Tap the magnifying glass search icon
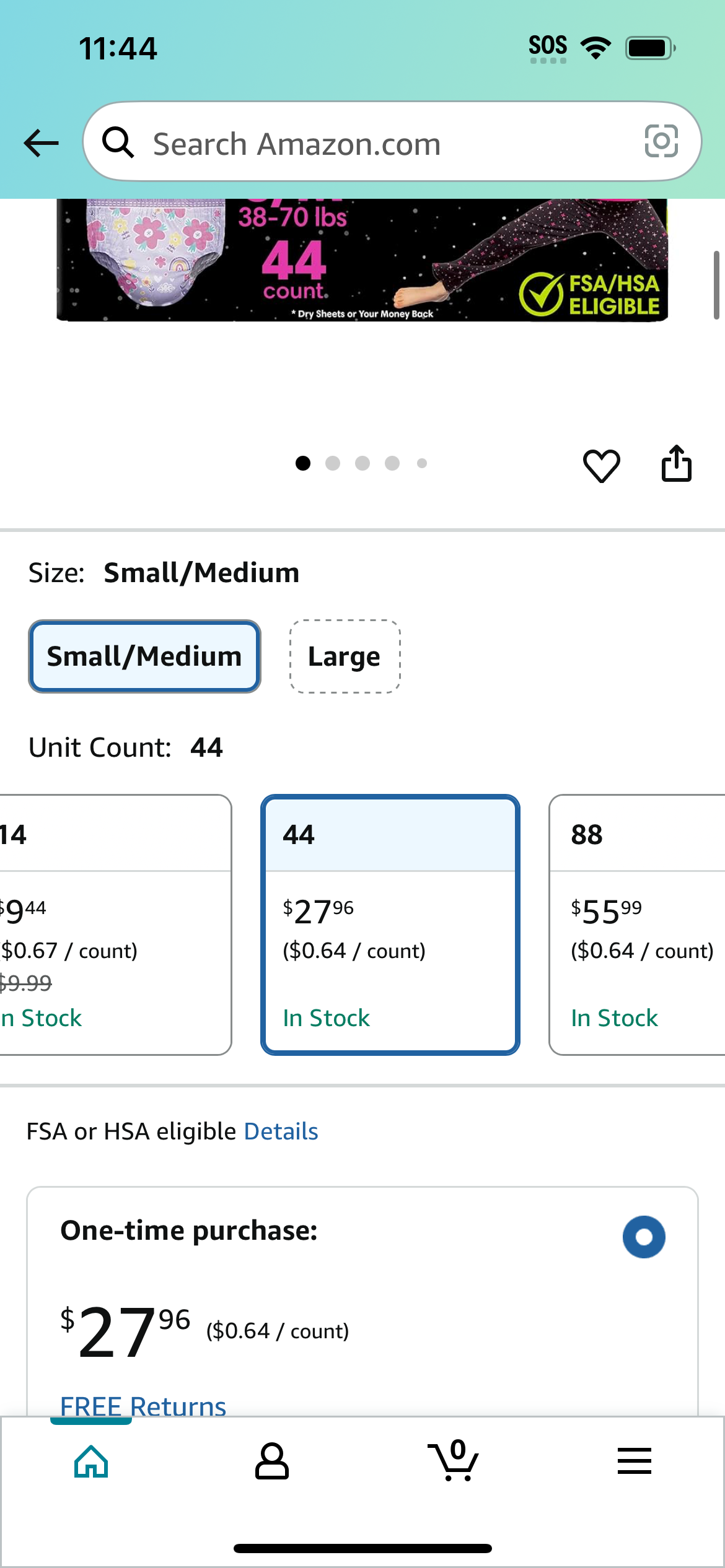This screenshot has width=725, height=1568. [x=118, y=142]
